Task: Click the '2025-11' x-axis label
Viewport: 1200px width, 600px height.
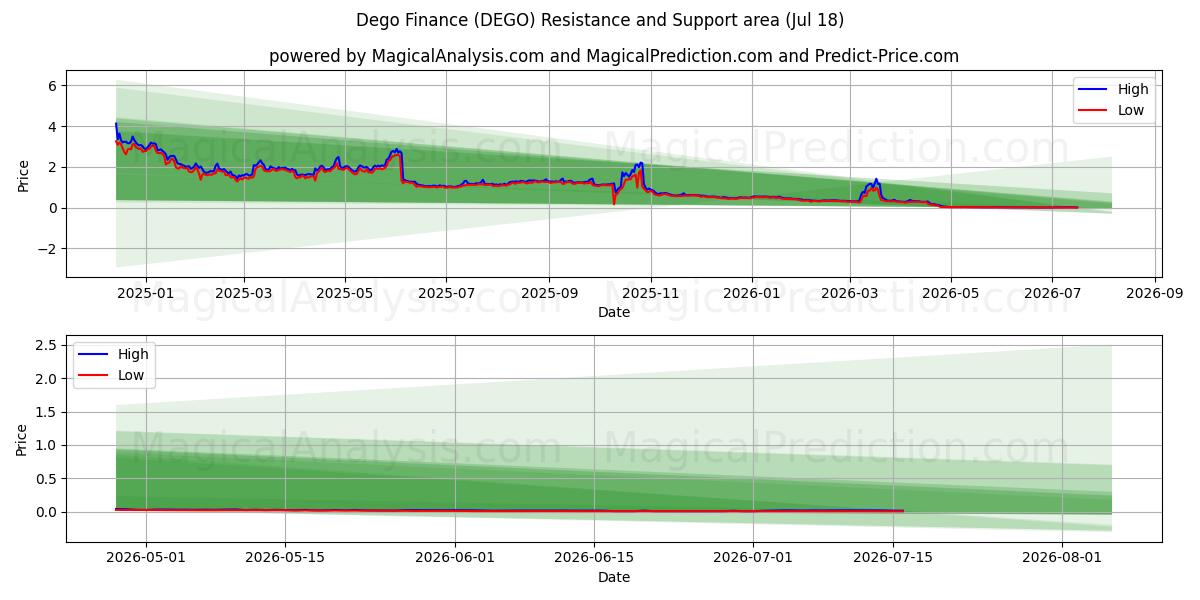Action: click(651, 293)
